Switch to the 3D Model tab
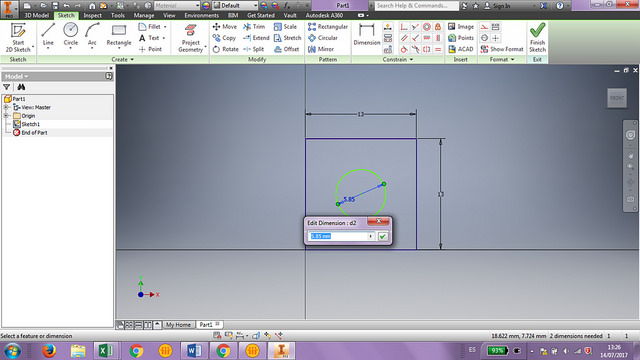This screenshot has height=360, width=640. [x=36, y=16]
